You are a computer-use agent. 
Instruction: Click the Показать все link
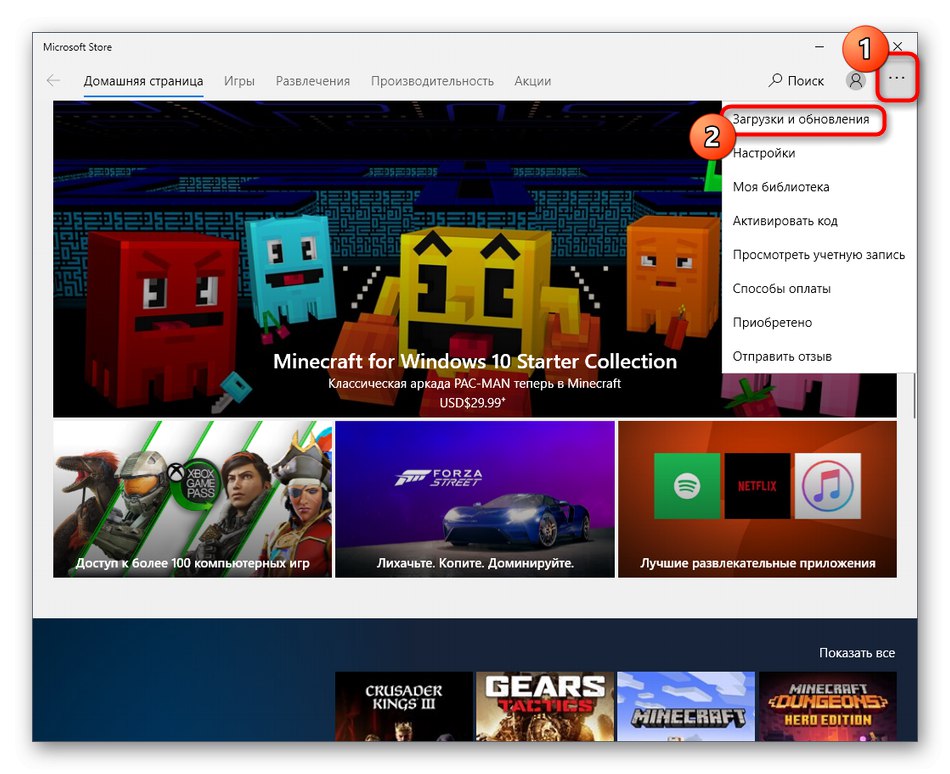857,653
